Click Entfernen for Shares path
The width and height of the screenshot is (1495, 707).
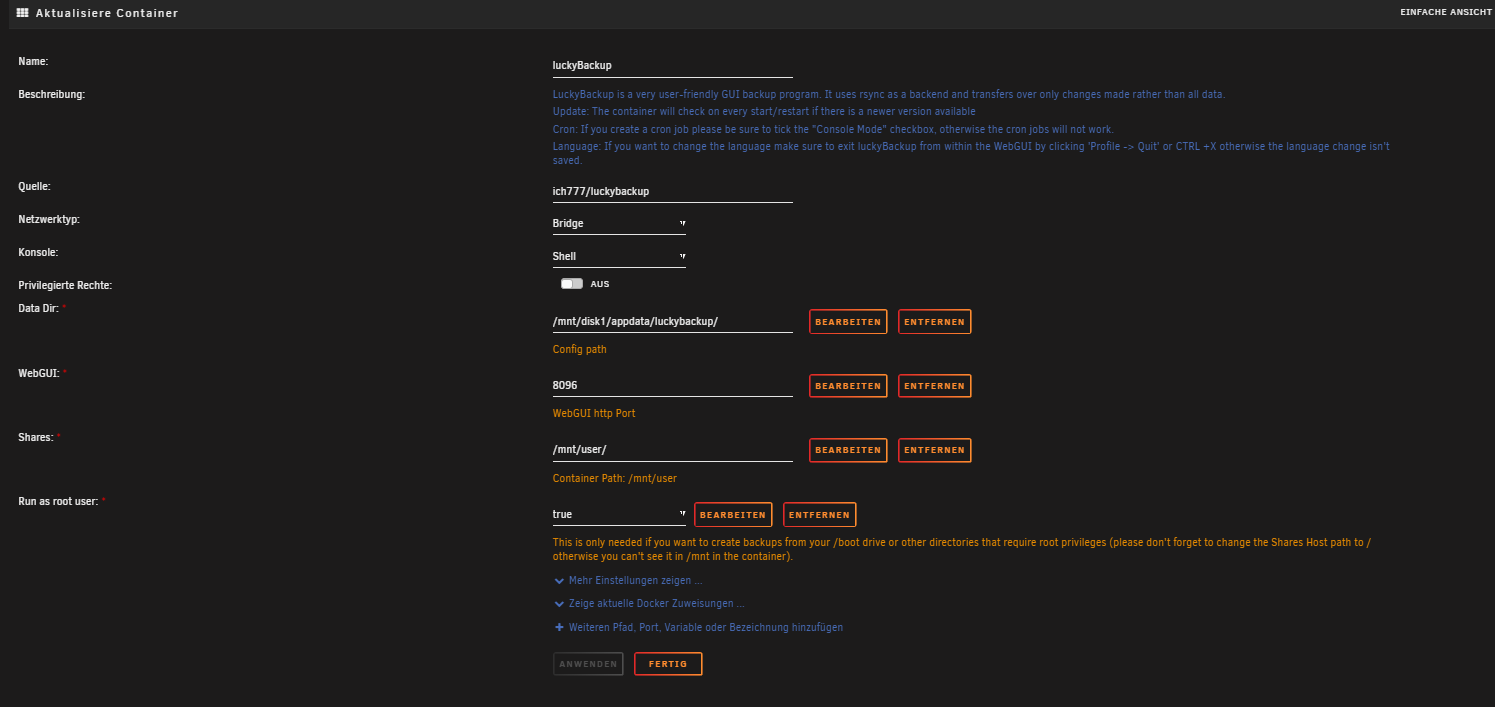pos(935,450)
